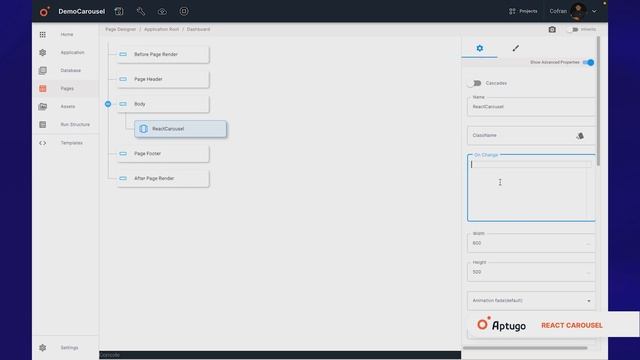The height and width of the screenshot is (360, 640).
Task: Select the Before Page Render node
Action: click(163, 54)
